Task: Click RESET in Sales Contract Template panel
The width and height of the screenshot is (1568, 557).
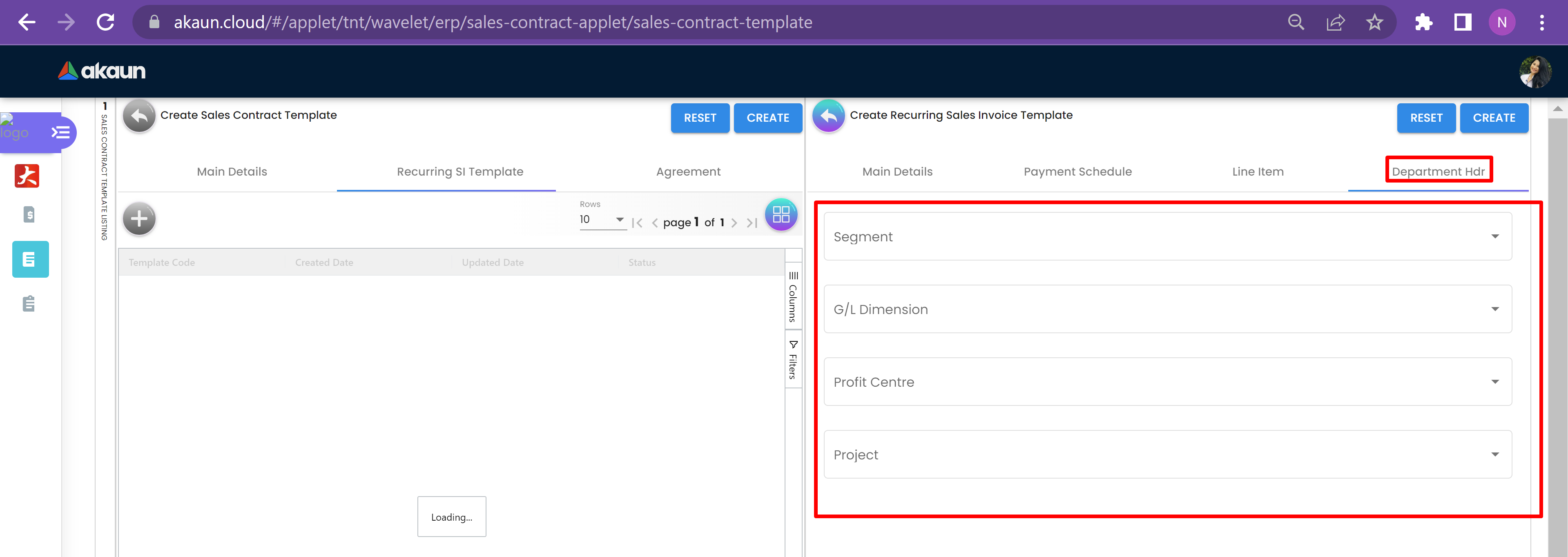Action: (699, 118)
